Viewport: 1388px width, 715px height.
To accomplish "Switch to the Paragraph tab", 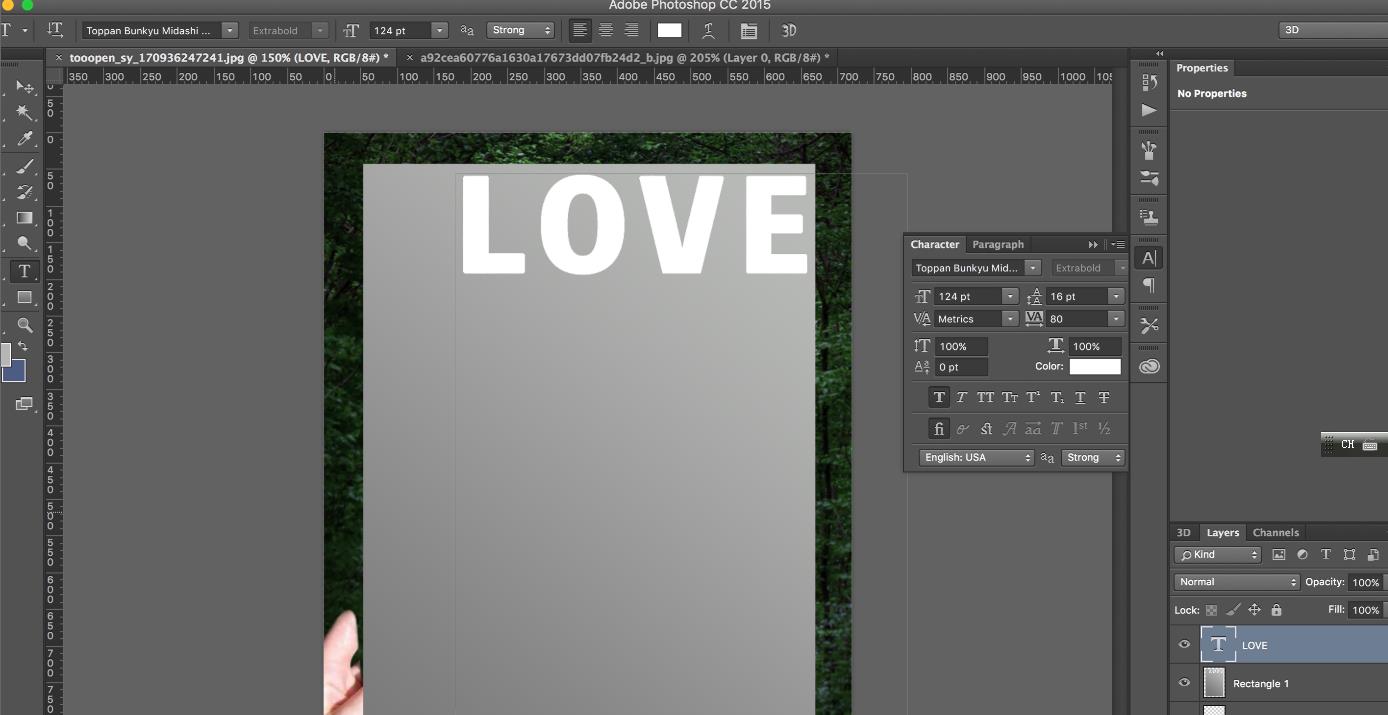I will click(998, 244).
